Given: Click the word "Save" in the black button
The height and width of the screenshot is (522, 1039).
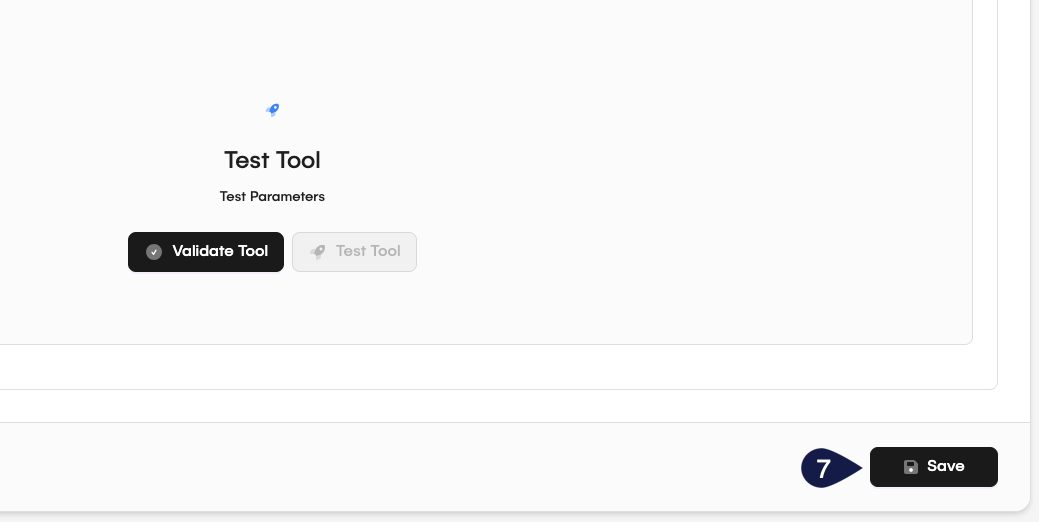Looking at the screenshot, I should pyautogui.click(x=945, y=467).
